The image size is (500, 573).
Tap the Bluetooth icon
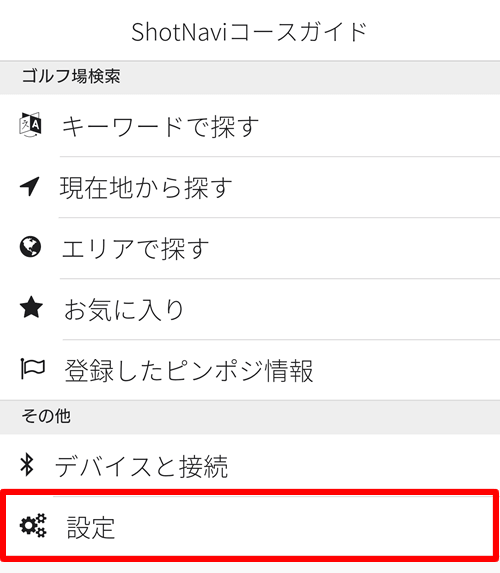point(27,464)
